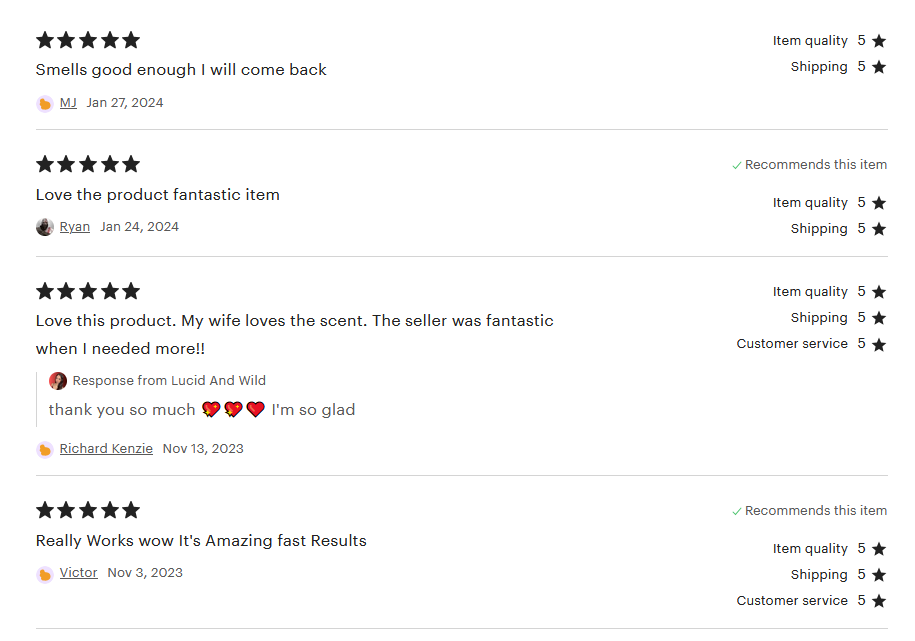Screen dimensions: 915x641
Task: Click star rating above 'Love the product fantastic item'
Action: (88, 165)
